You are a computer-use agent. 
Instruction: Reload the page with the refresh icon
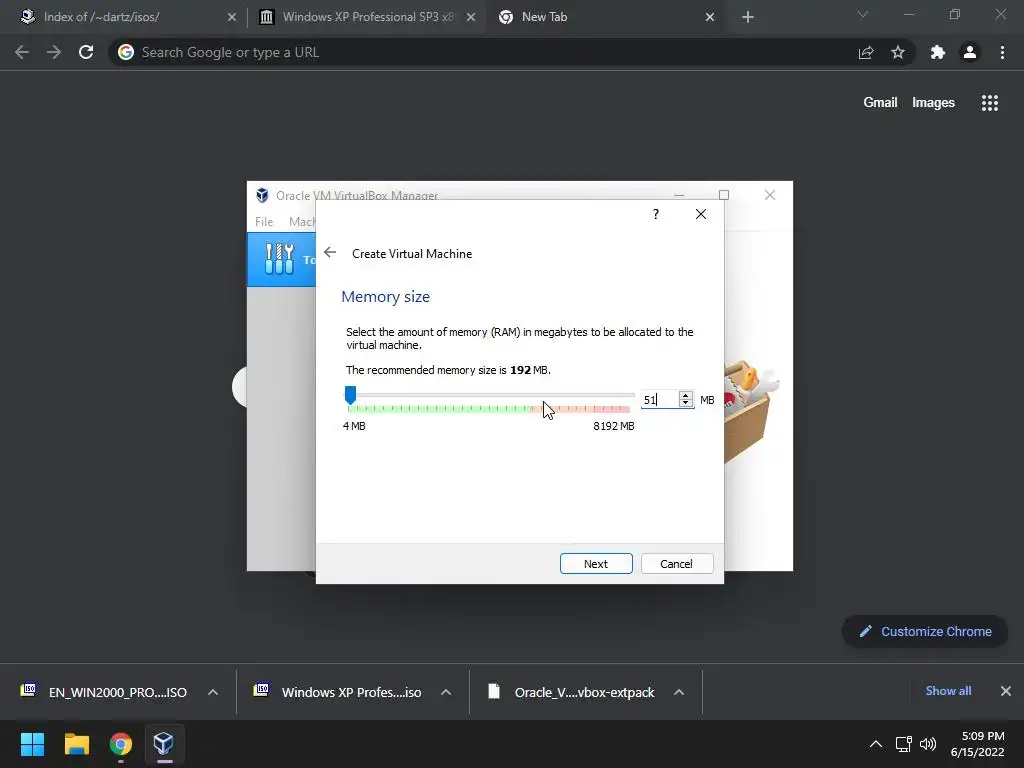(86, 52)
